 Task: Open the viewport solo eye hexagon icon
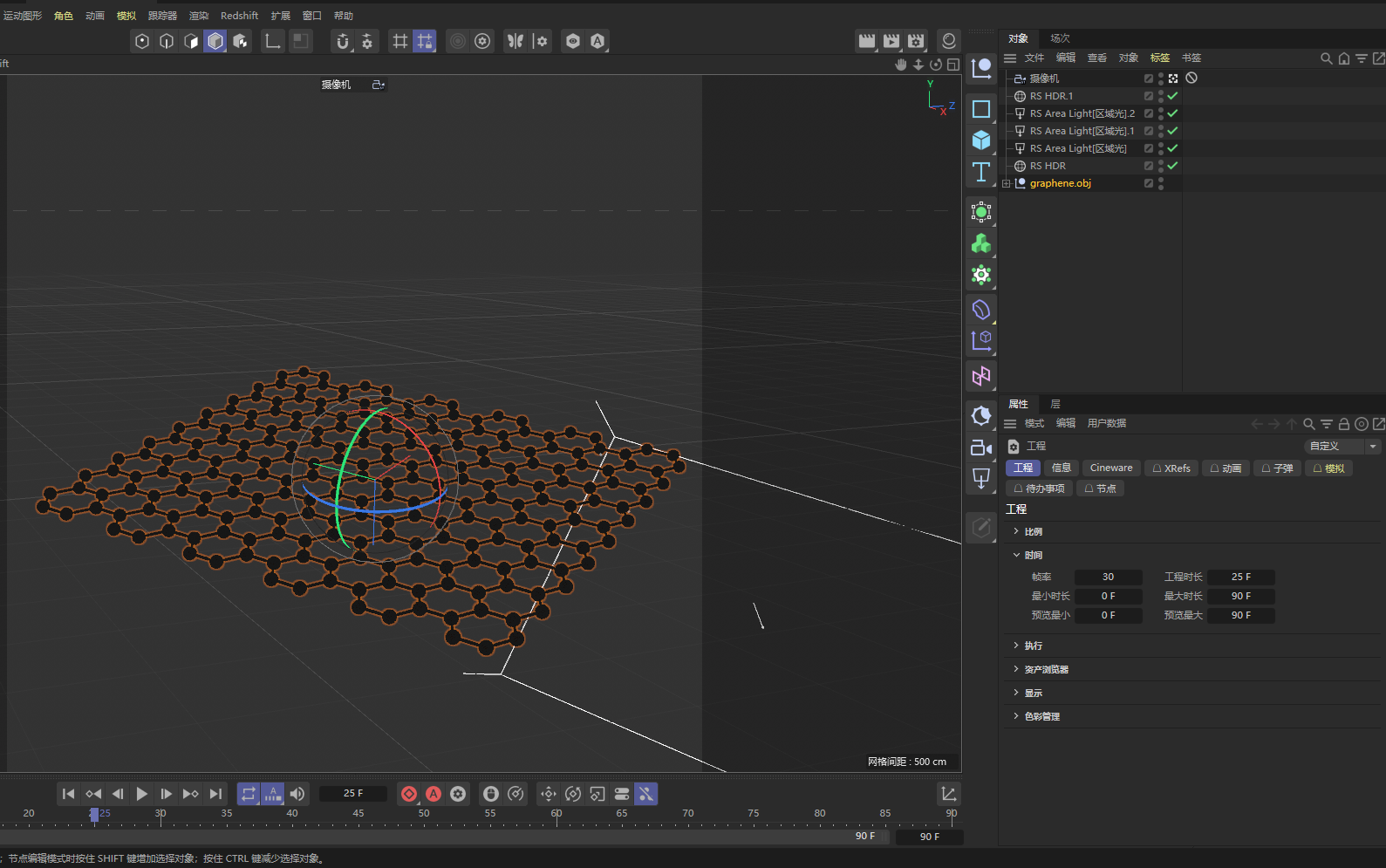(x=573, y=41)
